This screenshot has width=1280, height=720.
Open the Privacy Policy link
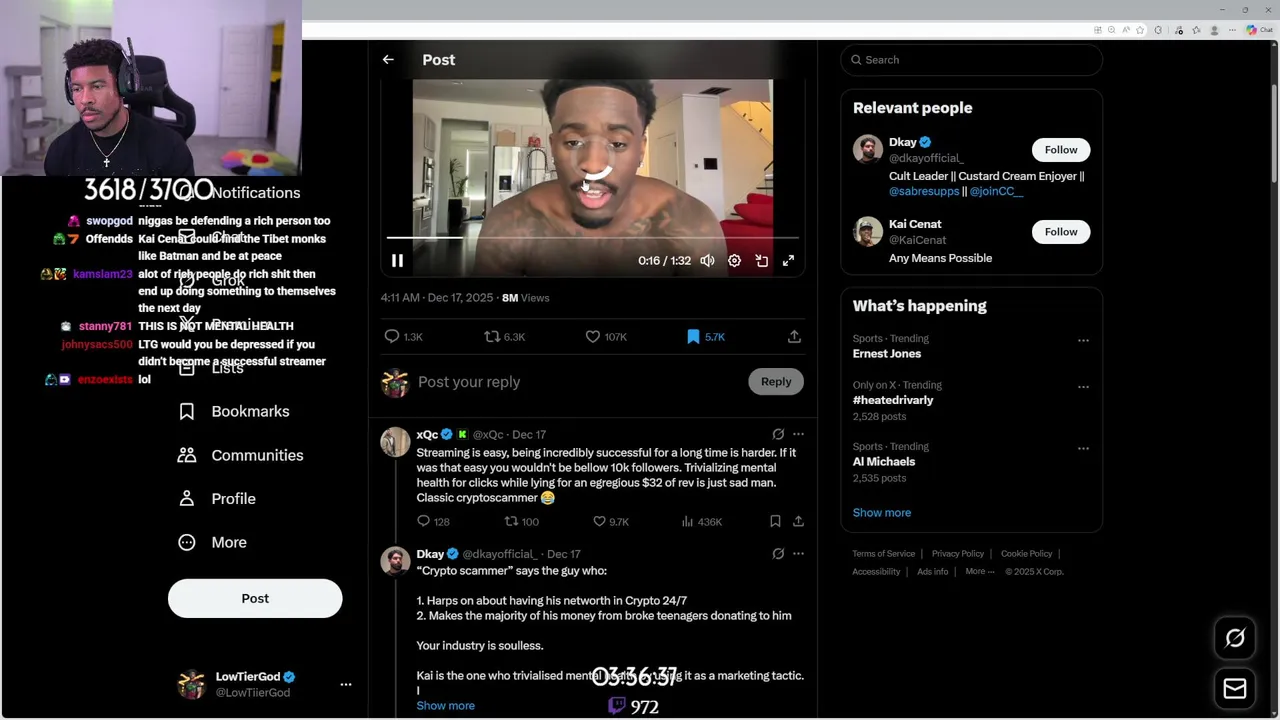pyautogui.click(x=958, y=554)
